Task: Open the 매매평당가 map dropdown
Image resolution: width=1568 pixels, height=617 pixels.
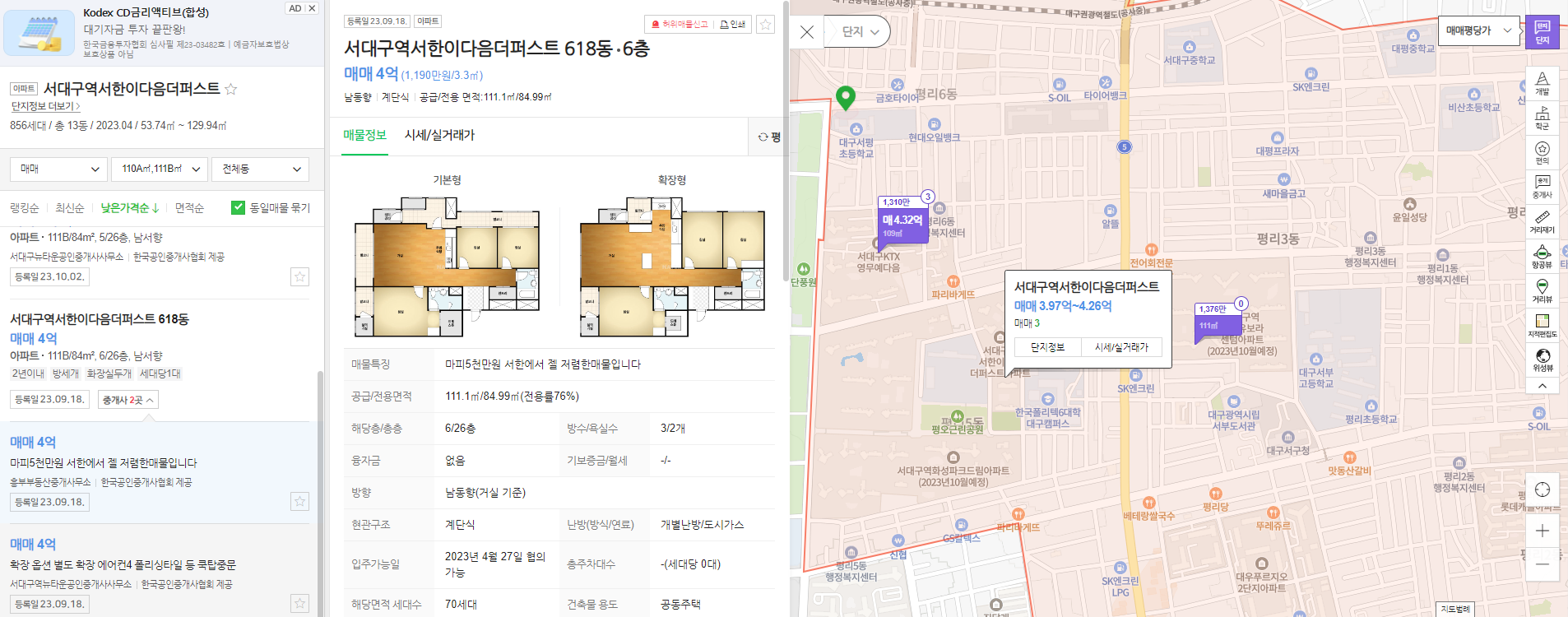Action: (1478, 30)
